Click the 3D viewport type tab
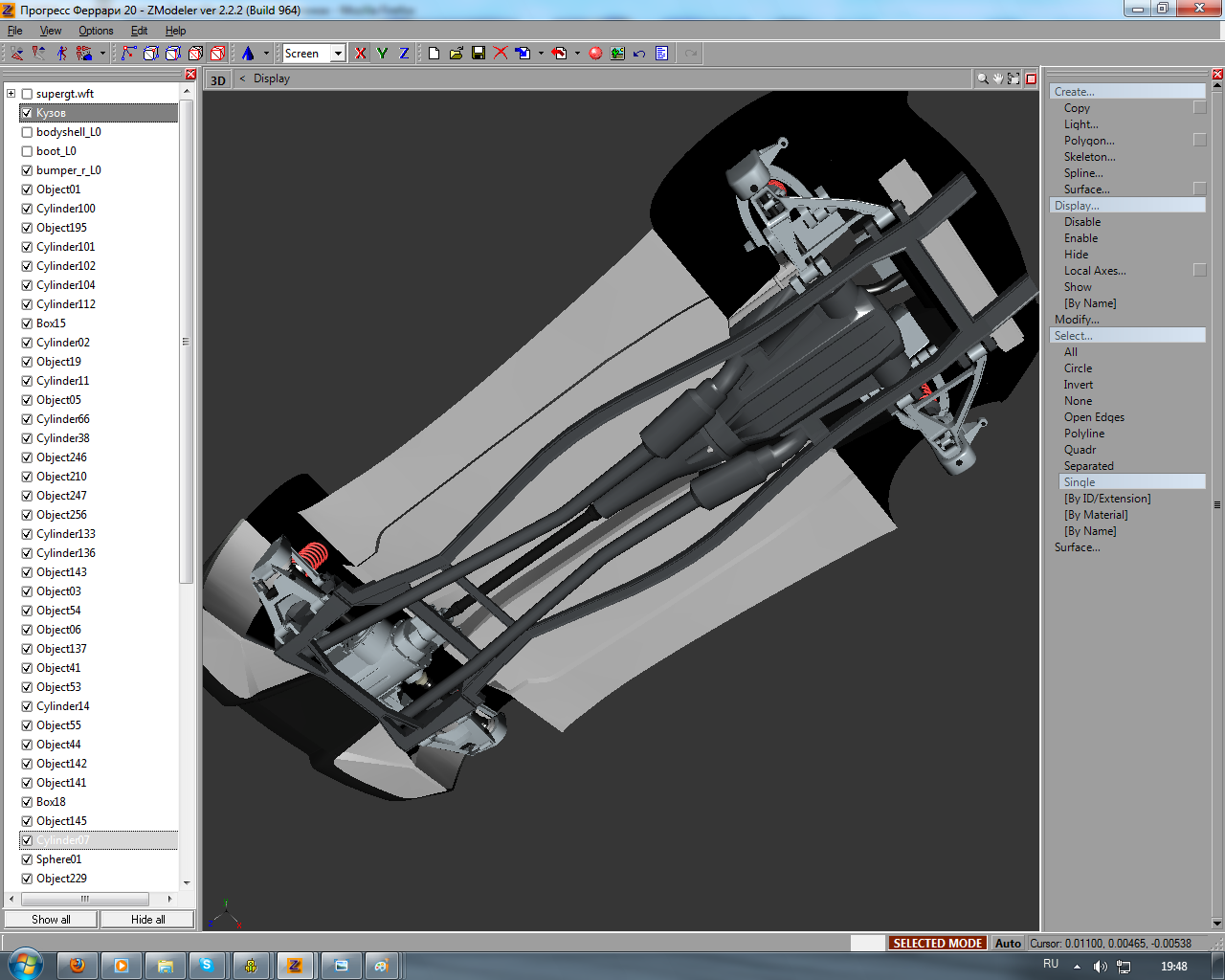 click(218, 79)
